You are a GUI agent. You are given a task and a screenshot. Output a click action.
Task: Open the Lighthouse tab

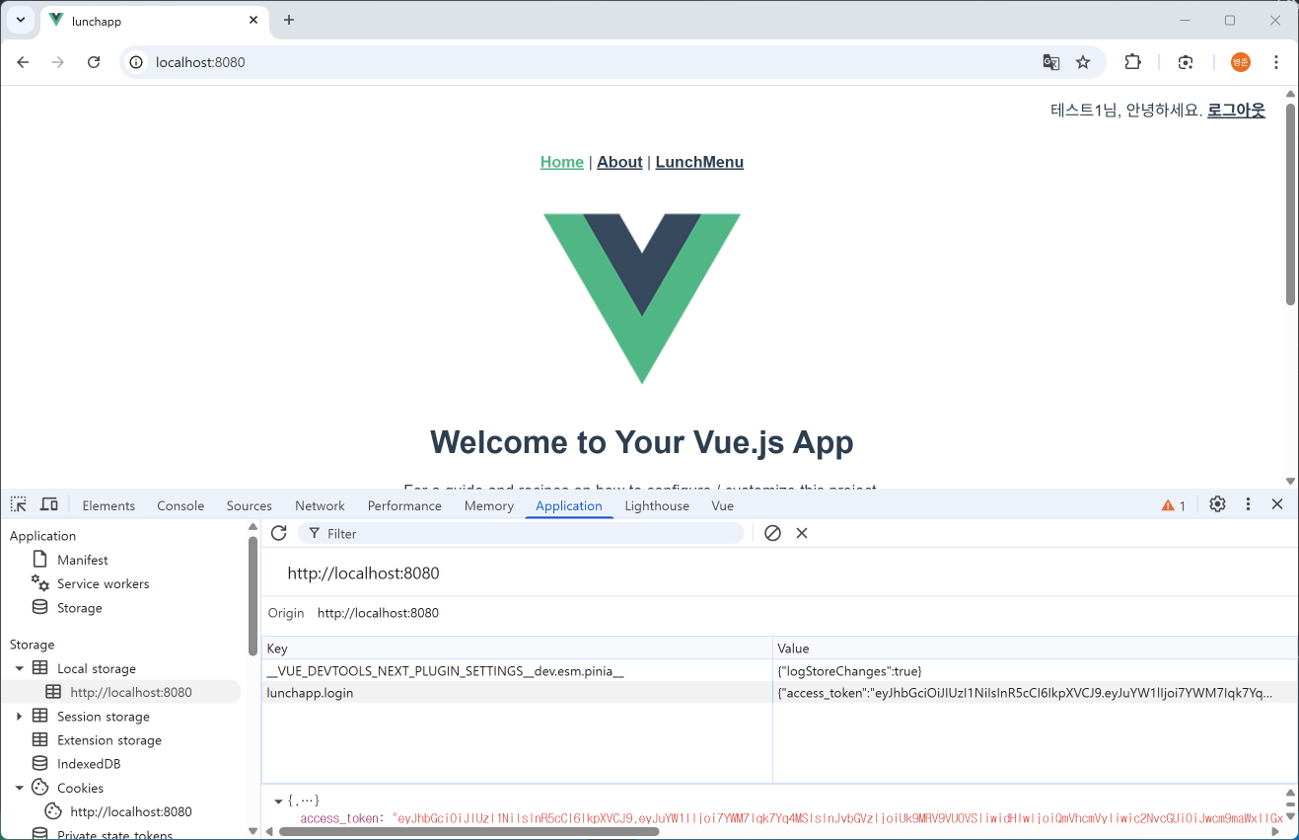(657, 506)
